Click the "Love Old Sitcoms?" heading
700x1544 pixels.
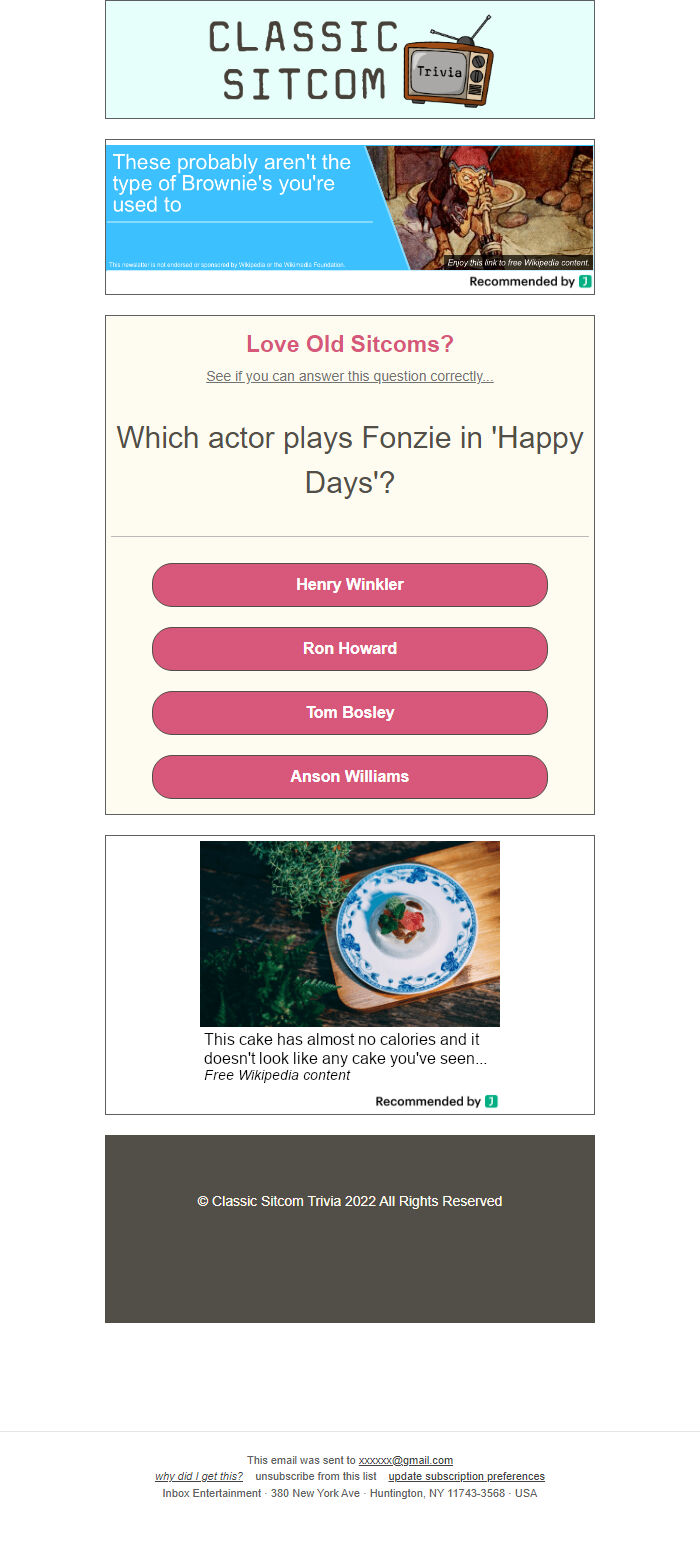(350, 345)
